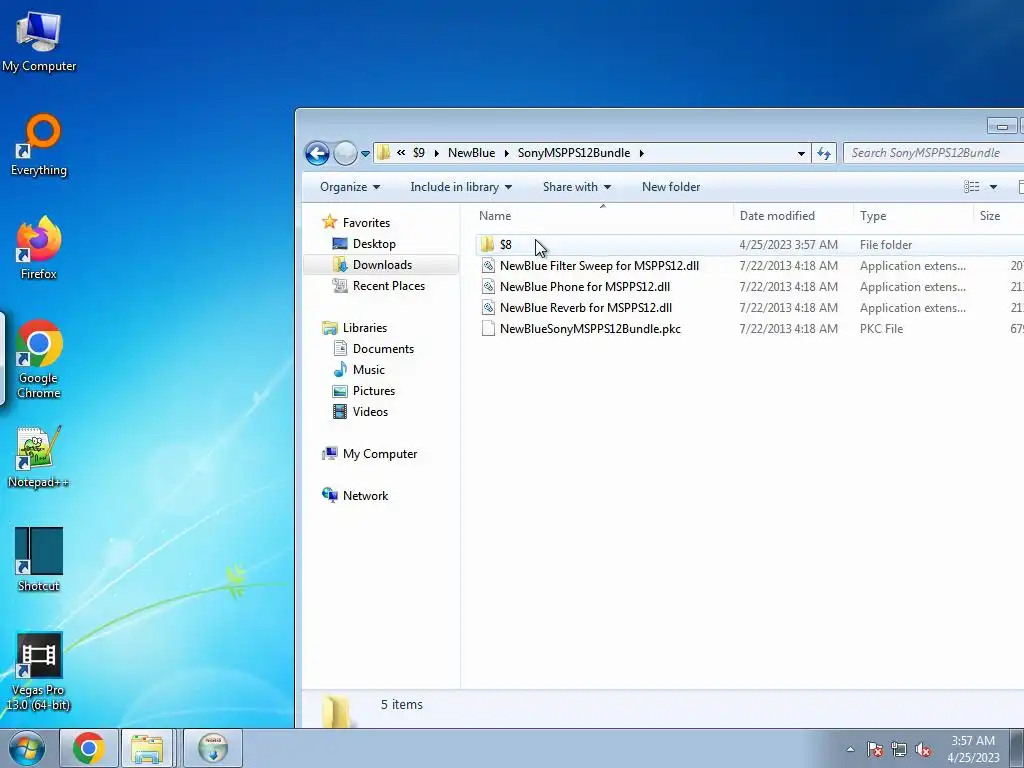Expand arrow after NewBlue breadcrumb
The width and height of the screenshot is (1024, 768).
(x=506, y=153)
